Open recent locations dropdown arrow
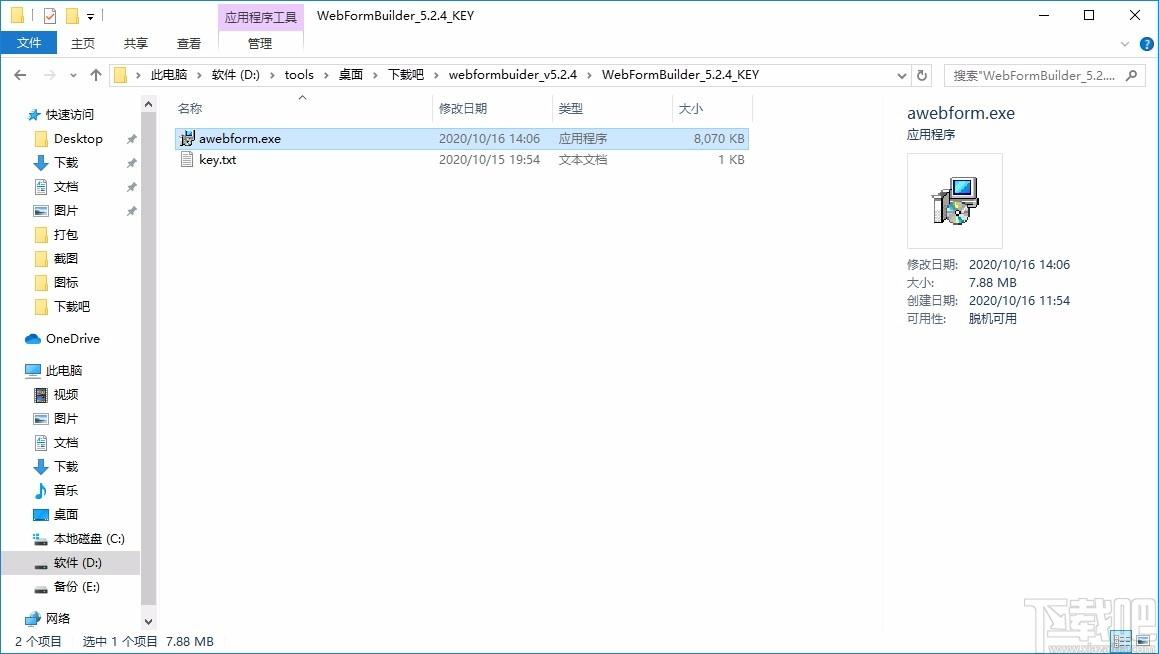Viewport: 1159px width, 654px height. point(73,75)
